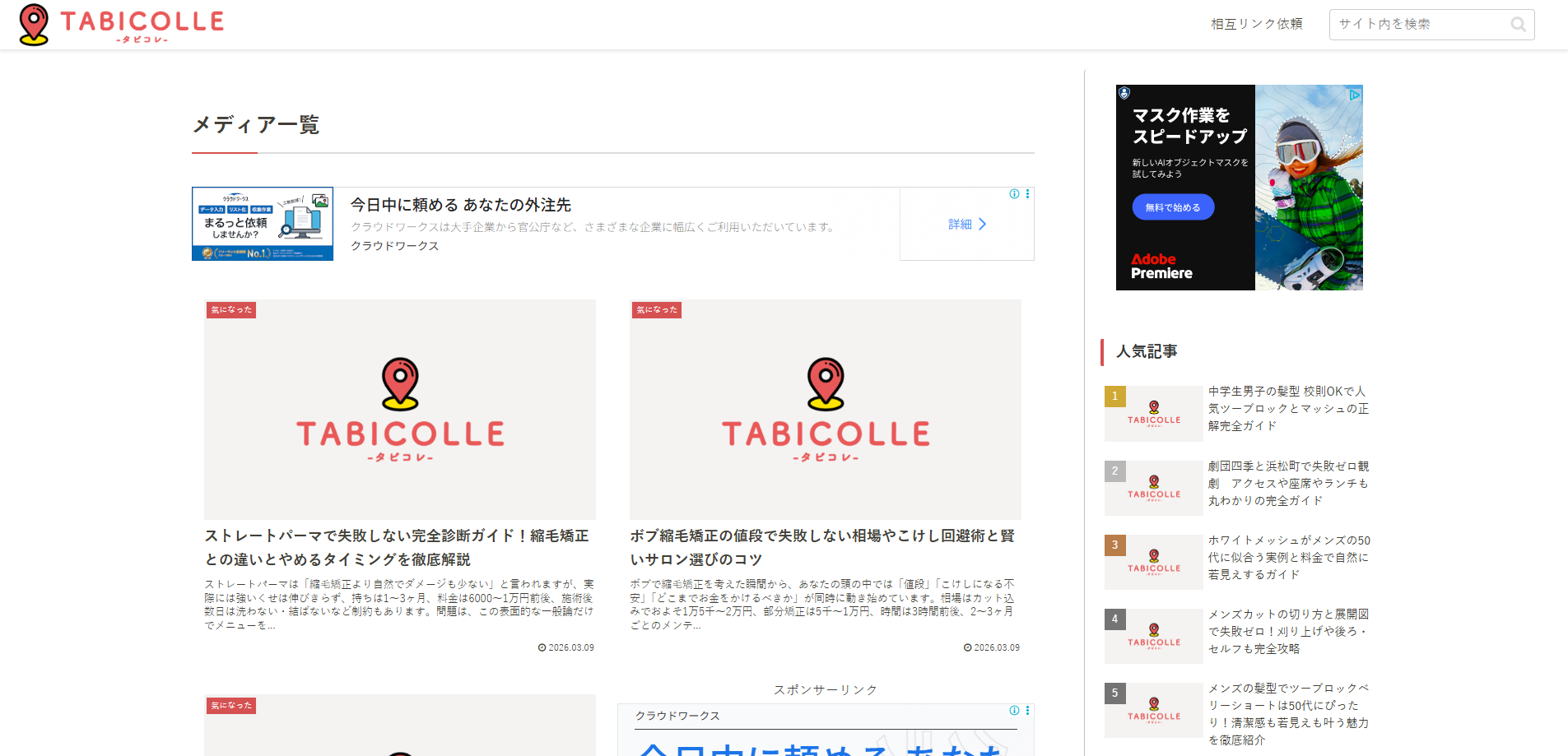Open popular article ranked 1 about 中学生男子の髪型
This screenshot has height=756, width=1568.
(1288, 409)
